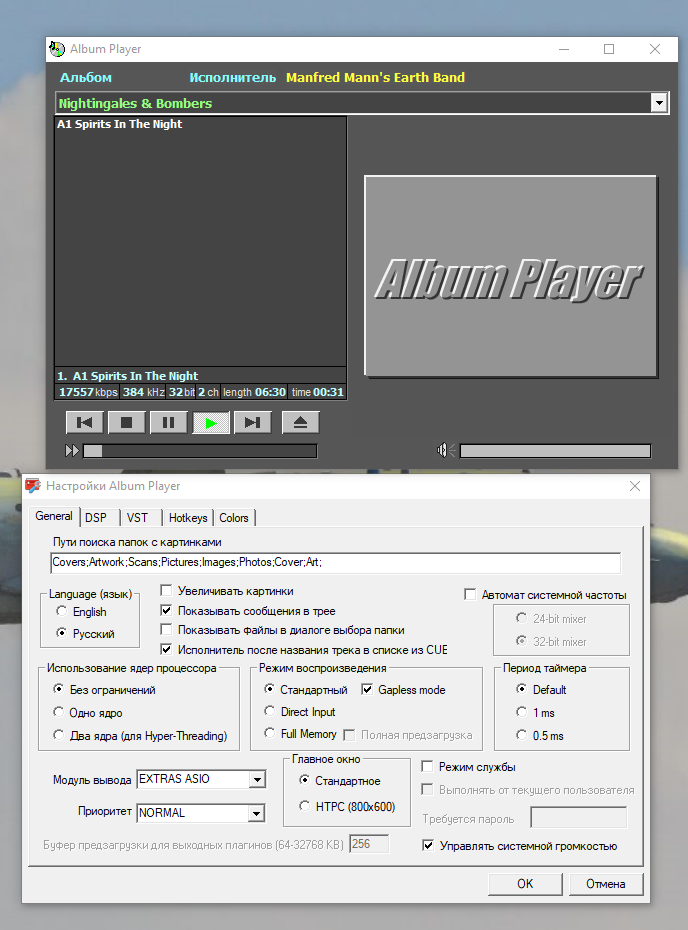This screenshot has height=930, width=688.
Task: Click the cover folder search paths field
Action: click(336, 562)
